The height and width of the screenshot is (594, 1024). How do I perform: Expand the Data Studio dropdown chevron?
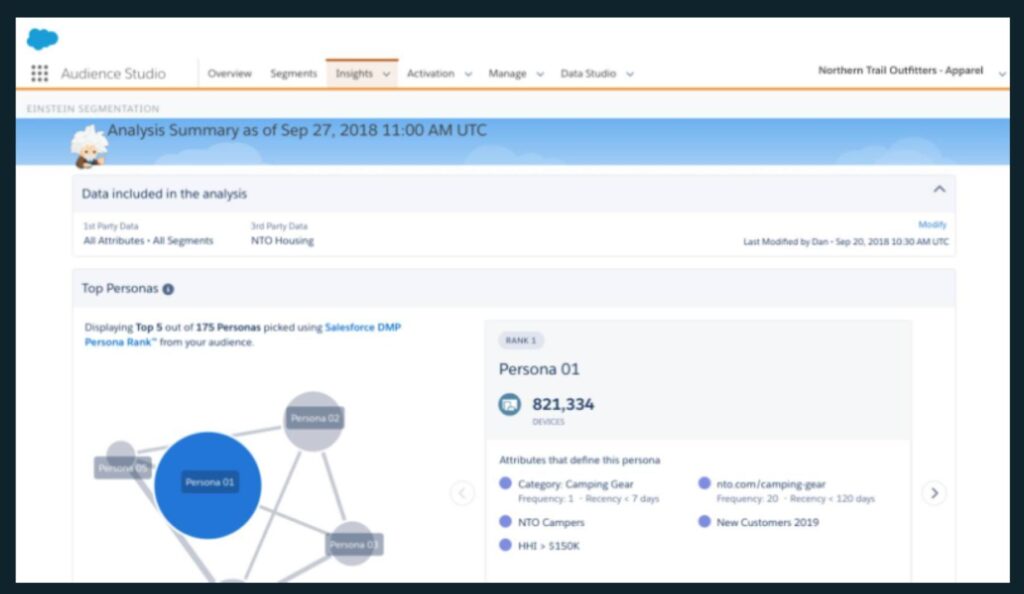pos(630,74)
